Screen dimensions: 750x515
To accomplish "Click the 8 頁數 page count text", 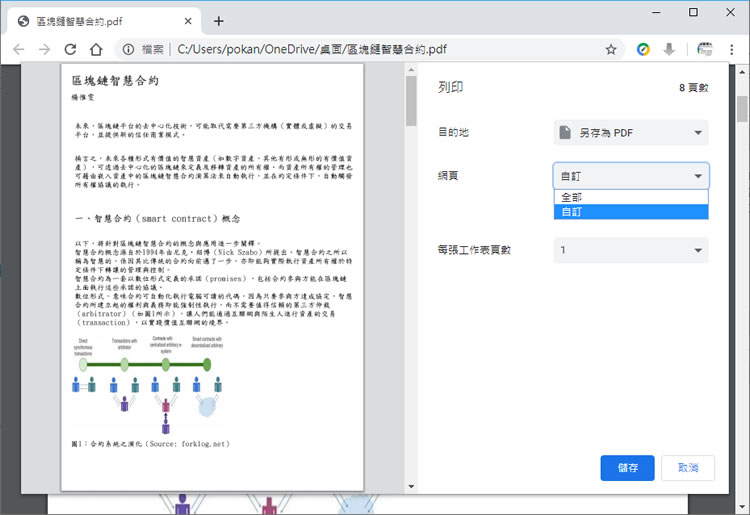I will point(694,88).
